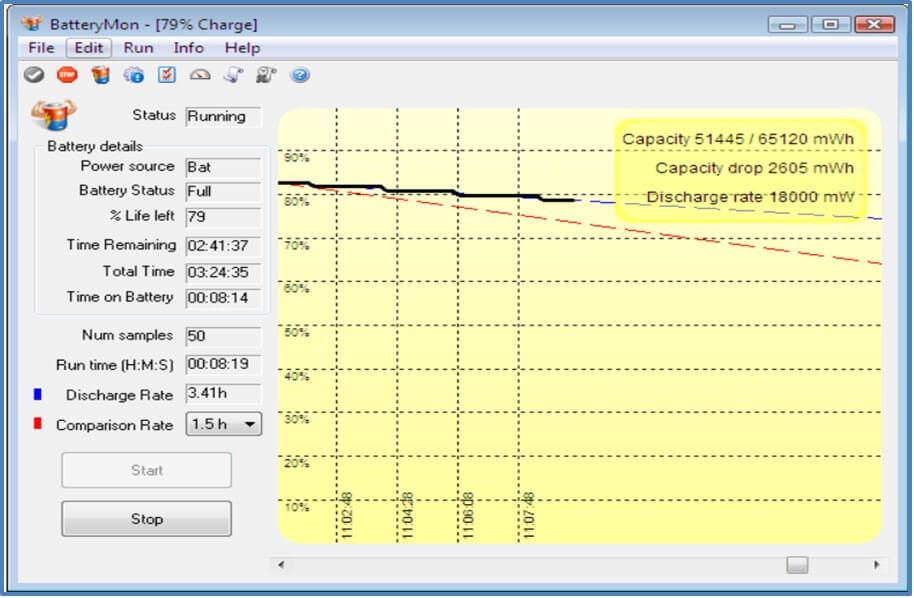Click the blue help question mark icon
Screen dimensions: 914x598
[300, 75]
